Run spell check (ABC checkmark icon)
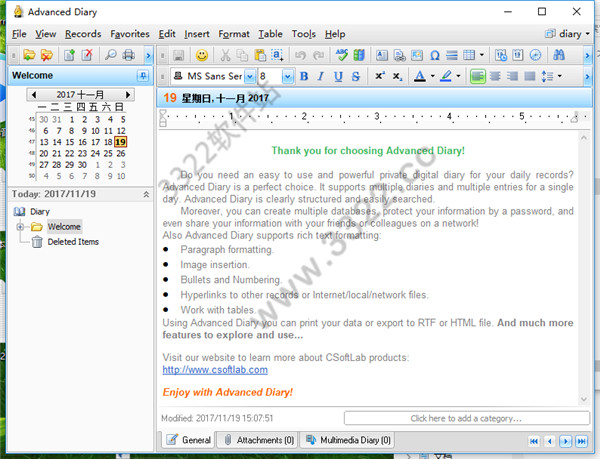The image size is (600, 459). coord(341,55)
